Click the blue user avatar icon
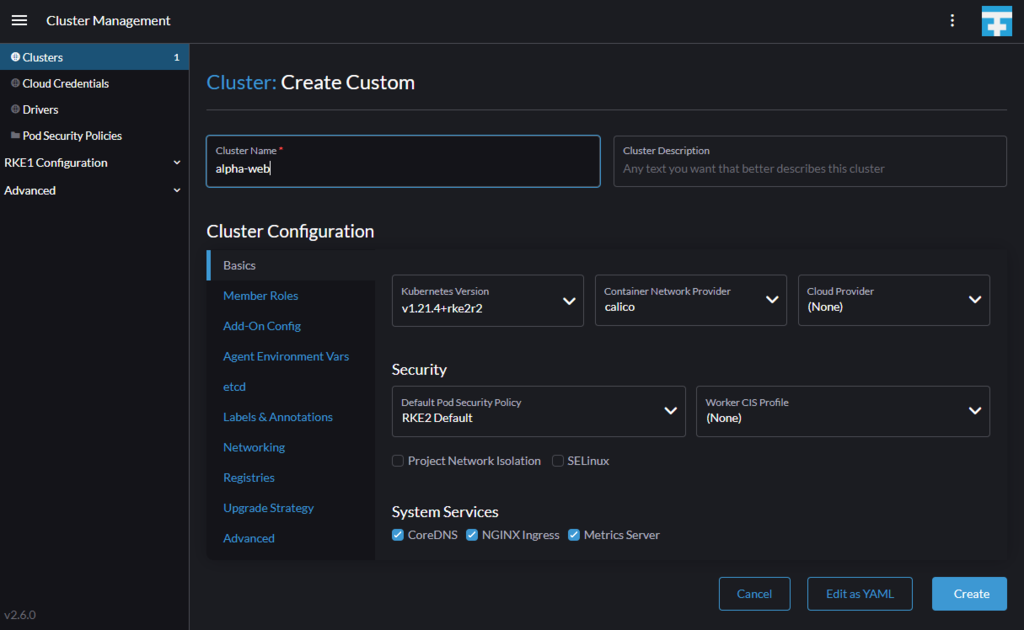The height and width of the screenshot is (630, 1024). (x=997, y=21)
